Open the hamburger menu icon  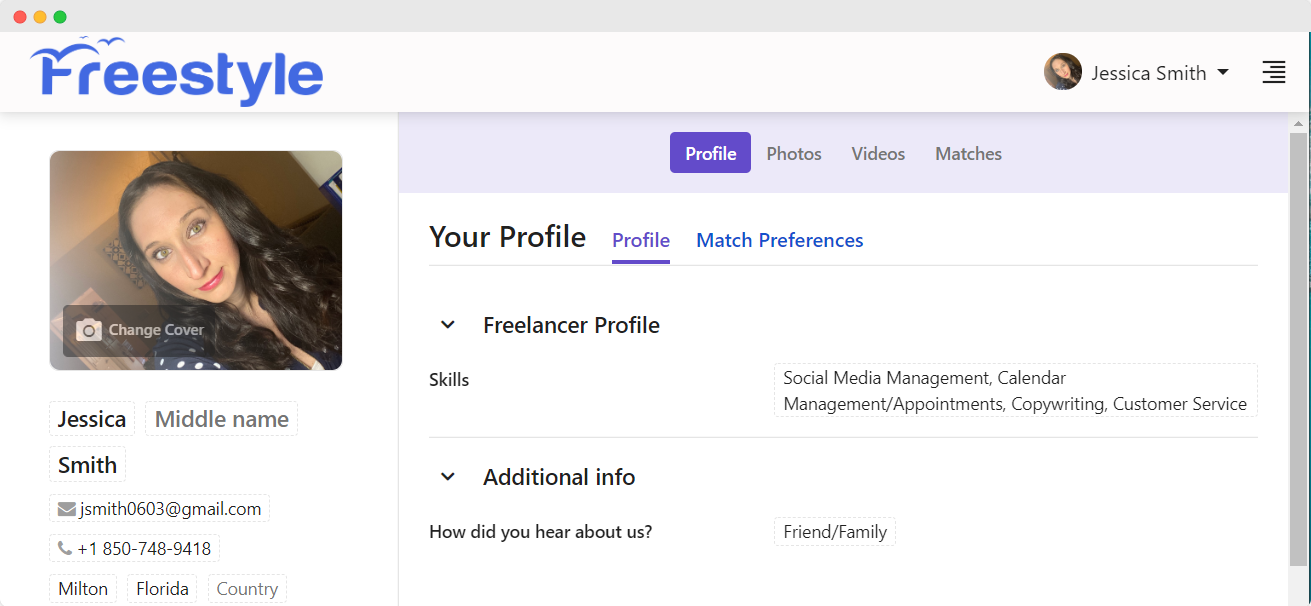coord(1273,72)
